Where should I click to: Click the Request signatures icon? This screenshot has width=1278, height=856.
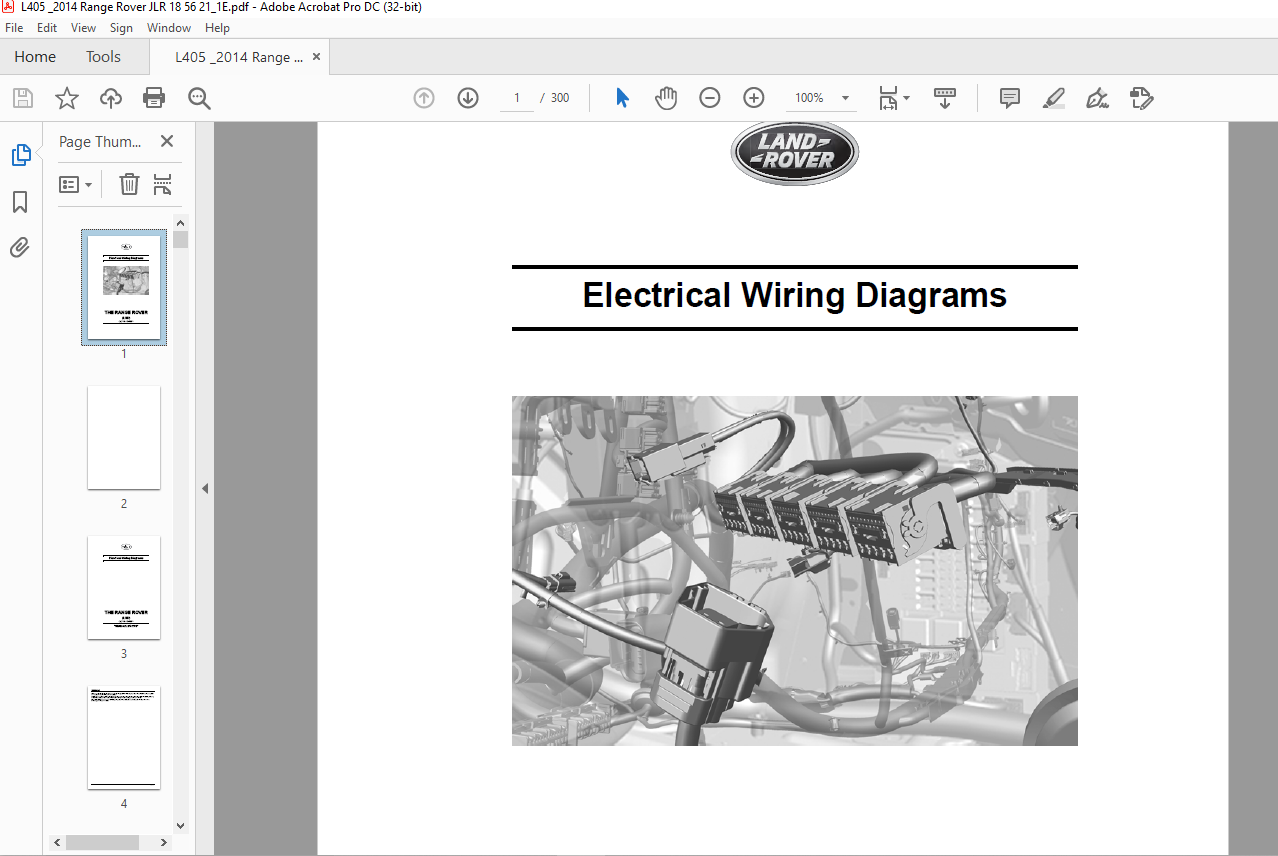tap(1142, 98)
